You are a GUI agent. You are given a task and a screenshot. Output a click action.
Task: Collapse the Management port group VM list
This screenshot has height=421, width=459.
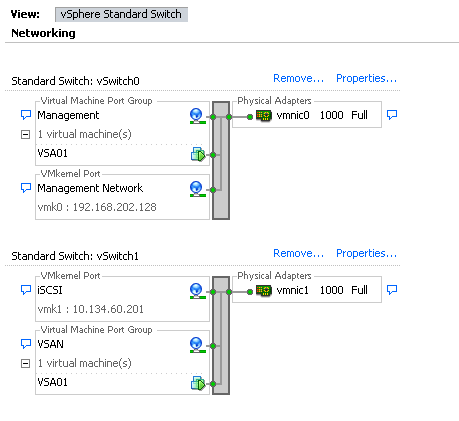coord(25,135)
